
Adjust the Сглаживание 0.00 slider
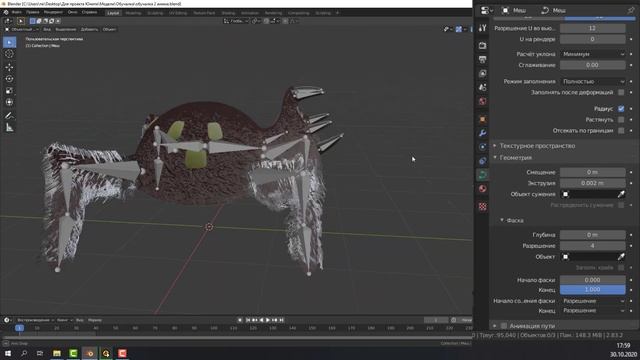(593, 65)
